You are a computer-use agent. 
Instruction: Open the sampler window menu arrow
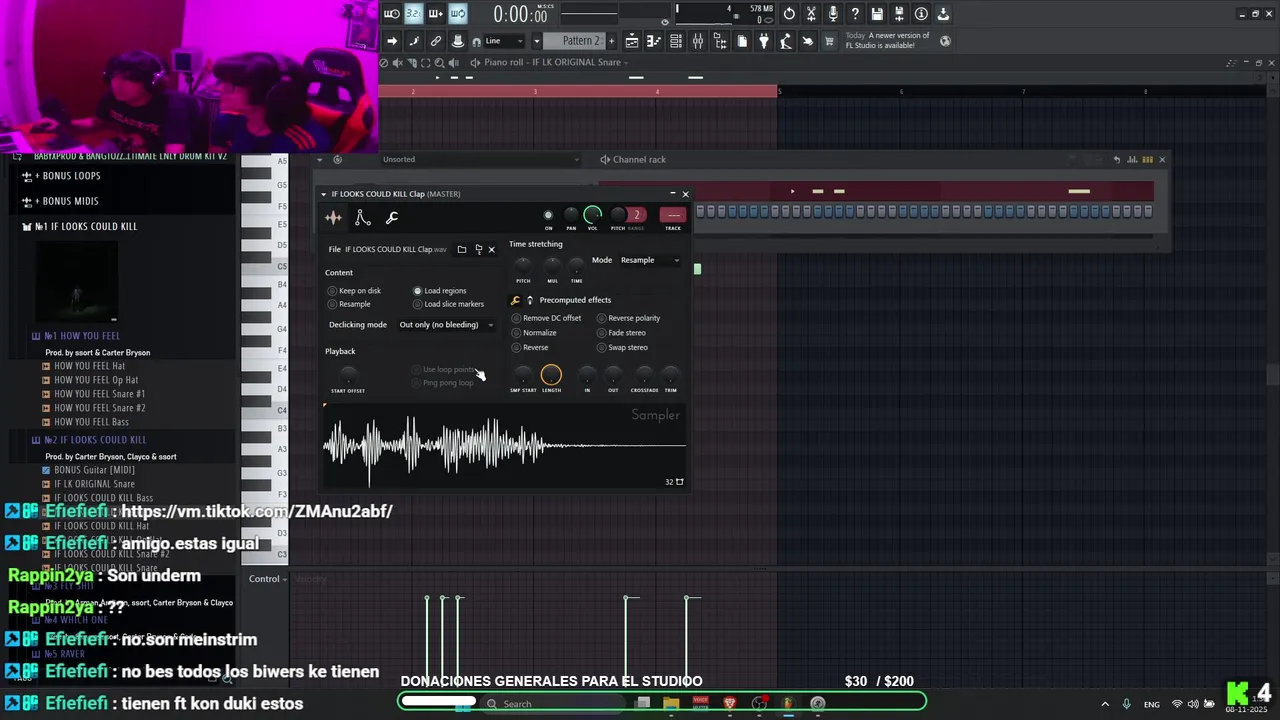pyautogui.click(x=324, y=194)
